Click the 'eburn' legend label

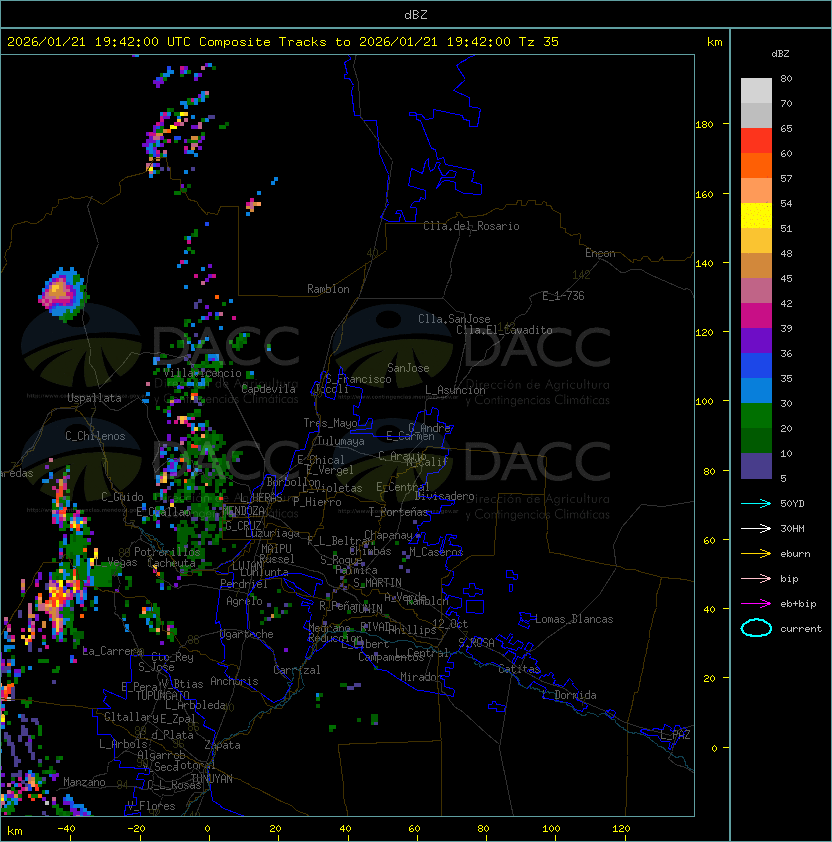[x=795, y=554]
